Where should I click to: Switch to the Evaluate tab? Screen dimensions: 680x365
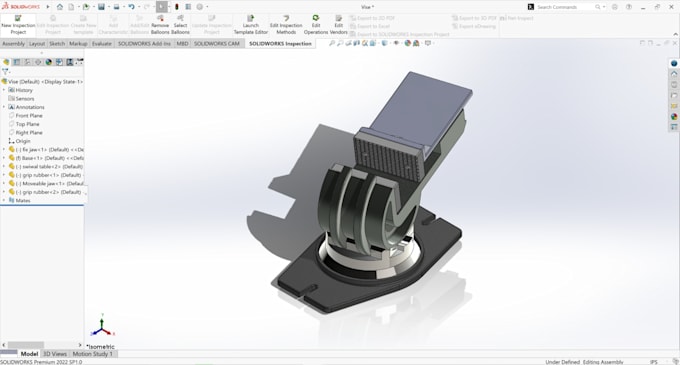point(102,44)
